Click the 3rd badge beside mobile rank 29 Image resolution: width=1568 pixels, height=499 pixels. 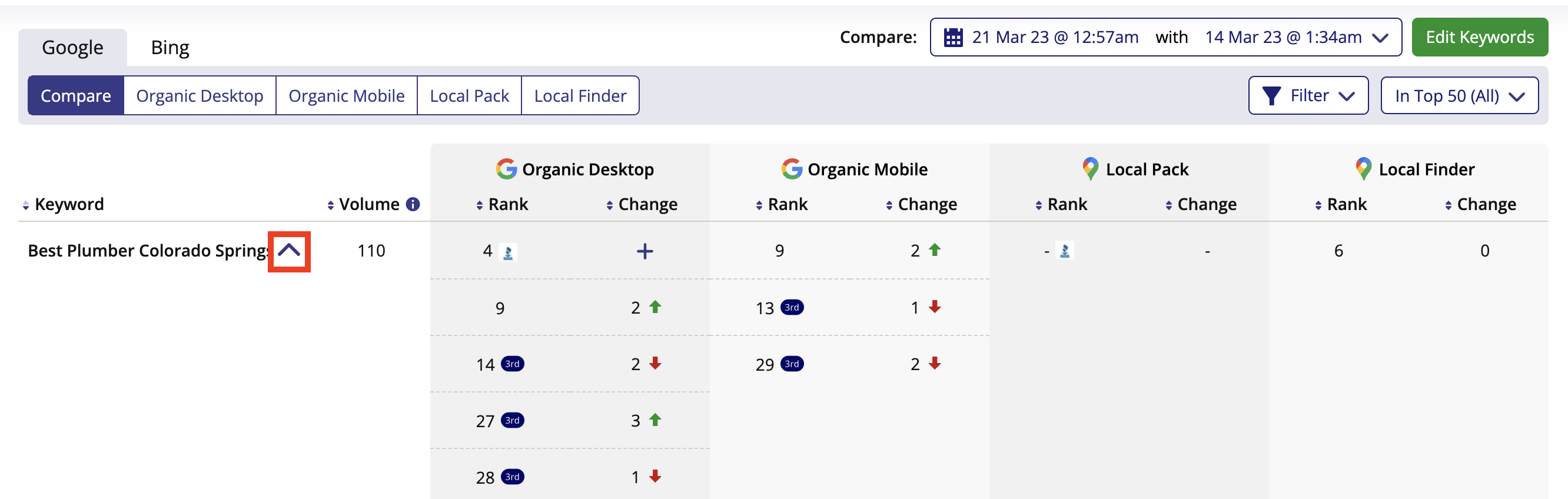(x=792, y=364)
